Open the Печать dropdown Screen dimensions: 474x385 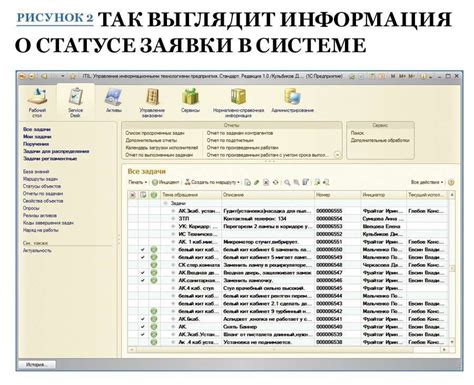138,182
